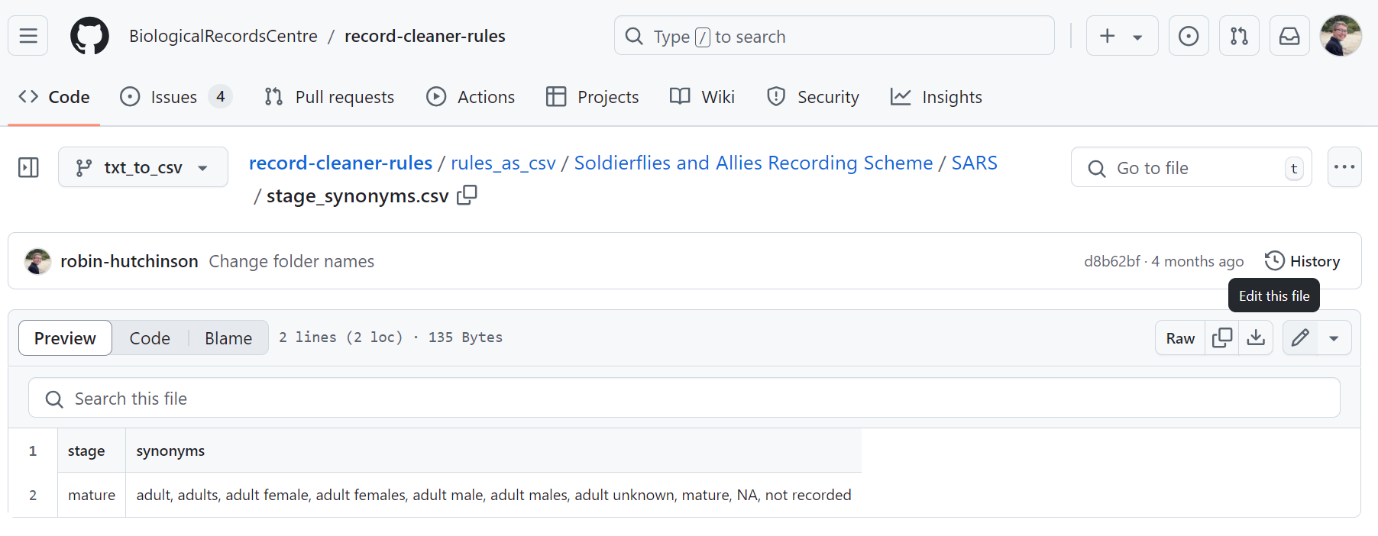The height and width of the screenshot is (536, 1378).
Task: Copy file path next to stage_synonyms.csv
Action: tap(467, 196)
